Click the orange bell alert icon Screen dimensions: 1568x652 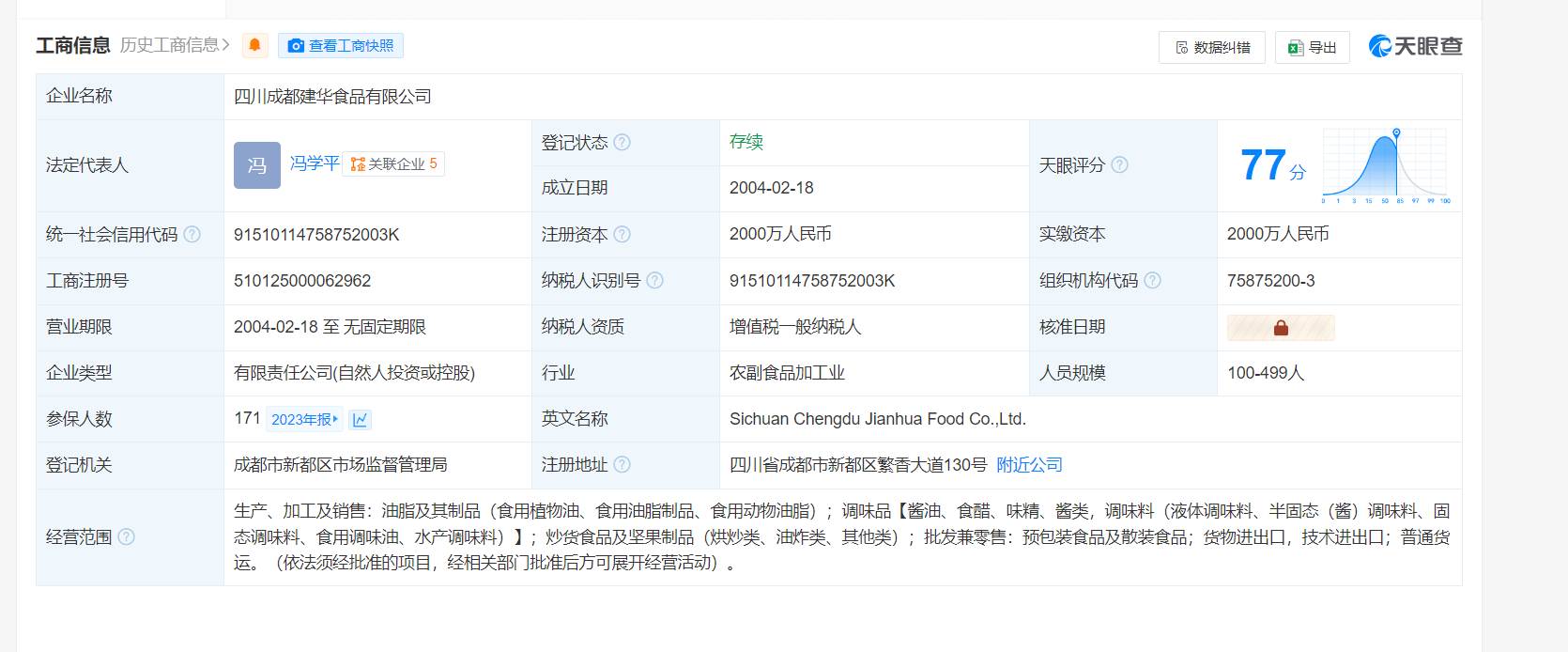(x=254, y=45)
